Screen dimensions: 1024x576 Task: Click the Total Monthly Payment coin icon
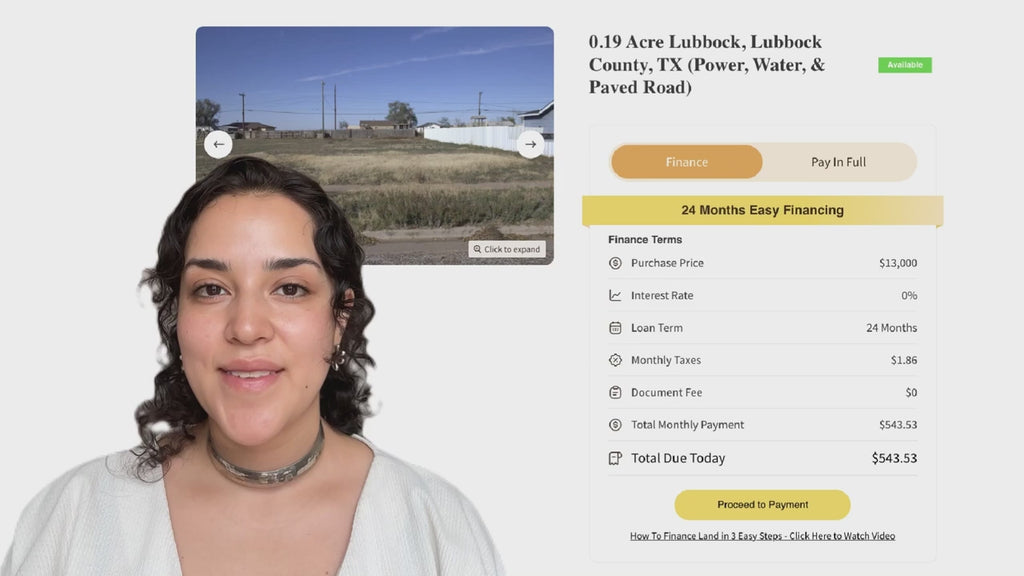tap(615, 424)
